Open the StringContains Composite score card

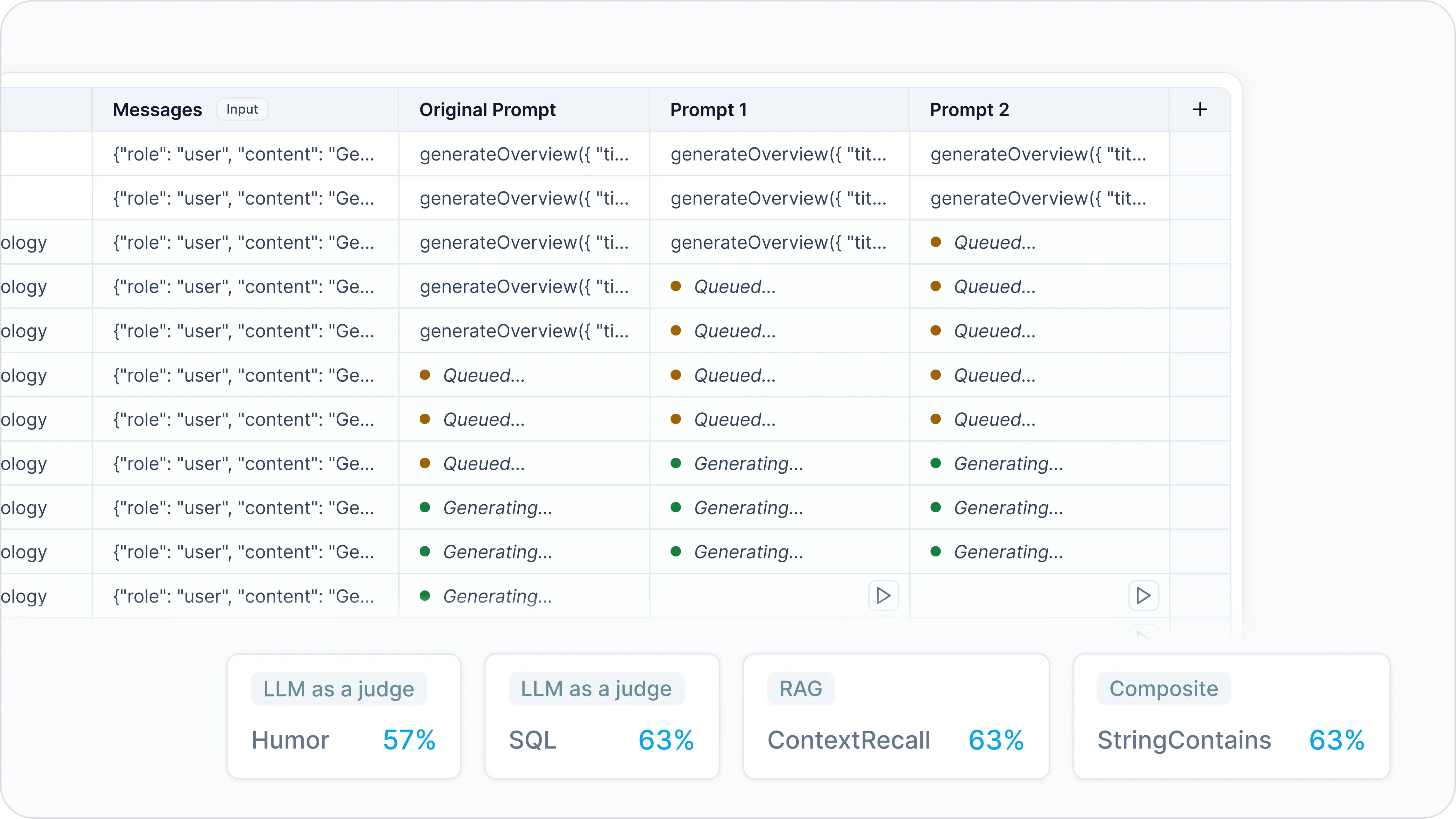[1231, 716]
